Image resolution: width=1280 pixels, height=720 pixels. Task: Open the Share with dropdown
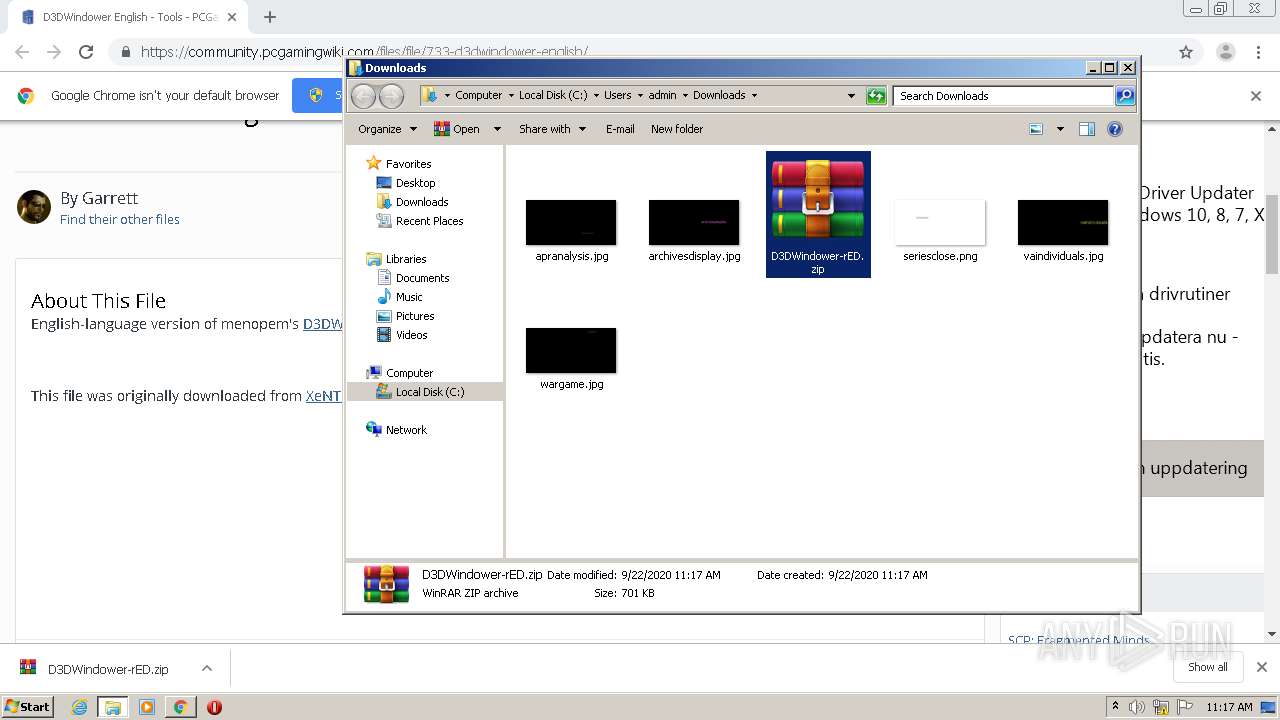[552, 129]
